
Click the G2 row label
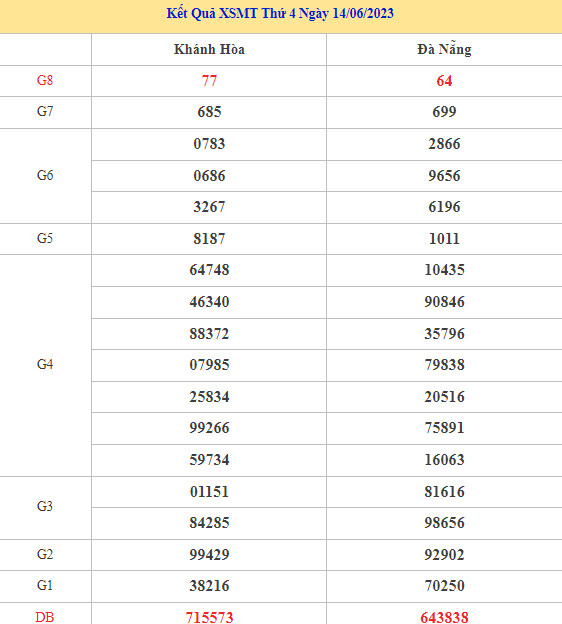(45, 554)
